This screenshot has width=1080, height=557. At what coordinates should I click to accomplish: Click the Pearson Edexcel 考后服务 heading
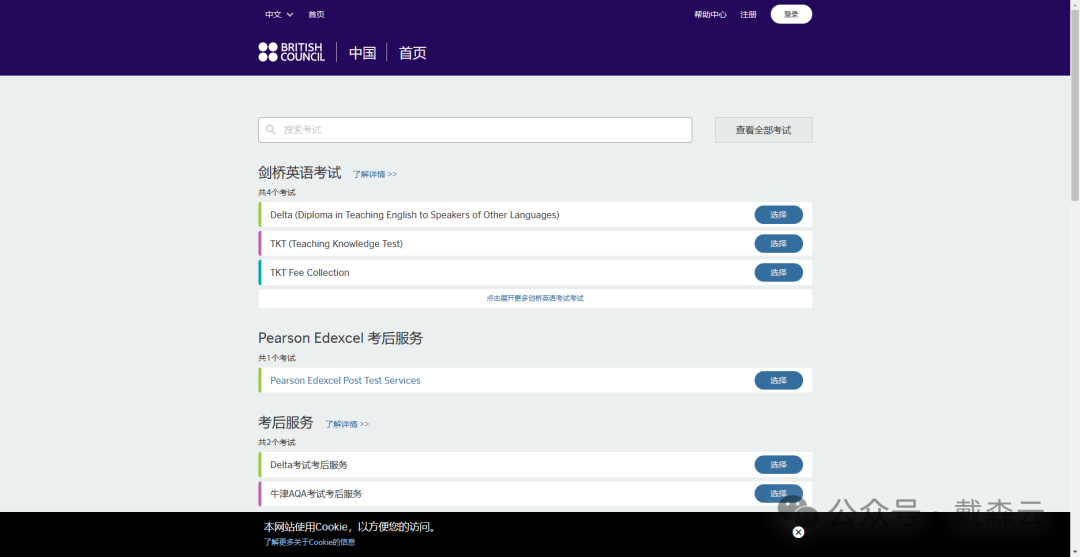(x=340, y=338)
